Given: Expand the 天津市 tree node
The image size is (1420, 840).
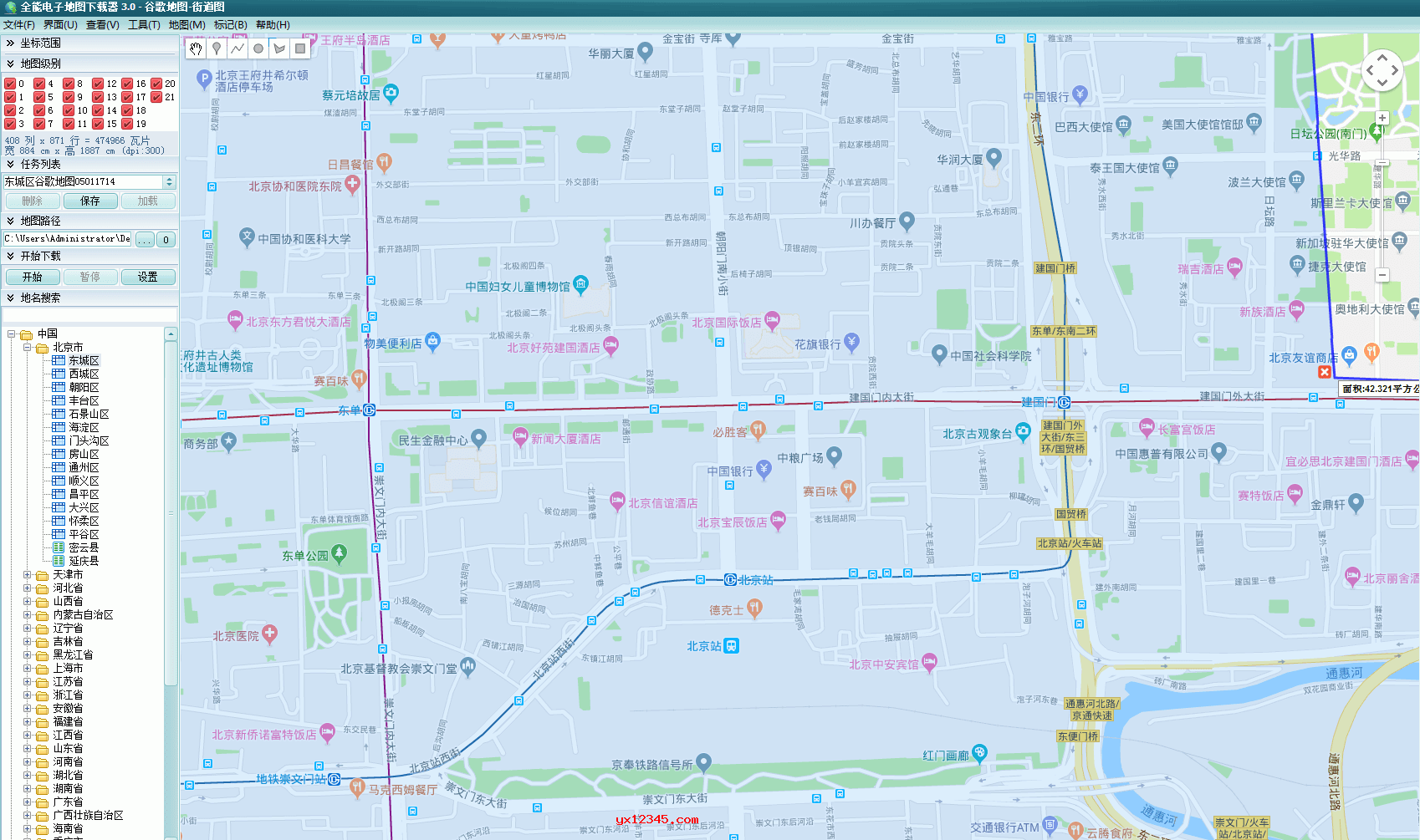Looking at the screenshot, I should point(27,574).
